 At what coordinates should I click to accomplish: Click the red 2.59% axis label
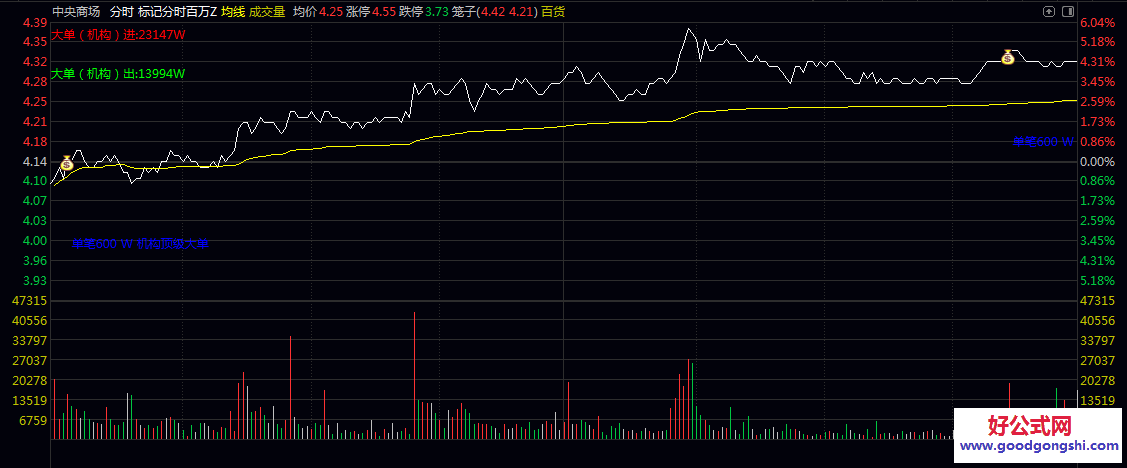(x=1098, y=101)
